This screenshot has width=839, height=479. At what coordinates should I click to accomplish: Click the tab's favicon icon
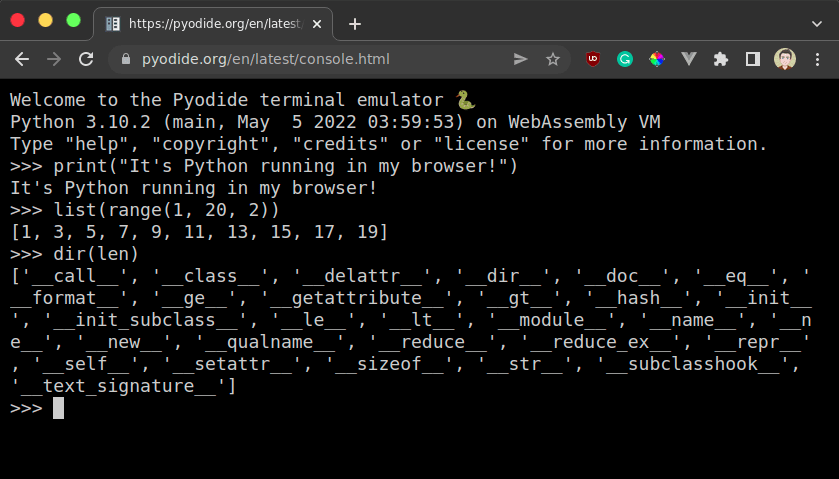pos(113,24)
